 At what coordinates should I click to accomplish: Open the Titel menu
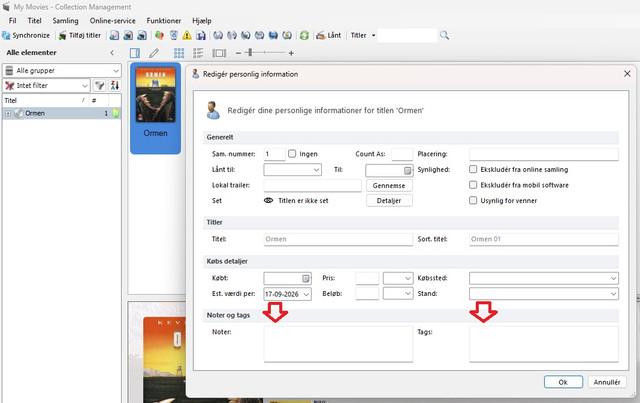point(35,21)
